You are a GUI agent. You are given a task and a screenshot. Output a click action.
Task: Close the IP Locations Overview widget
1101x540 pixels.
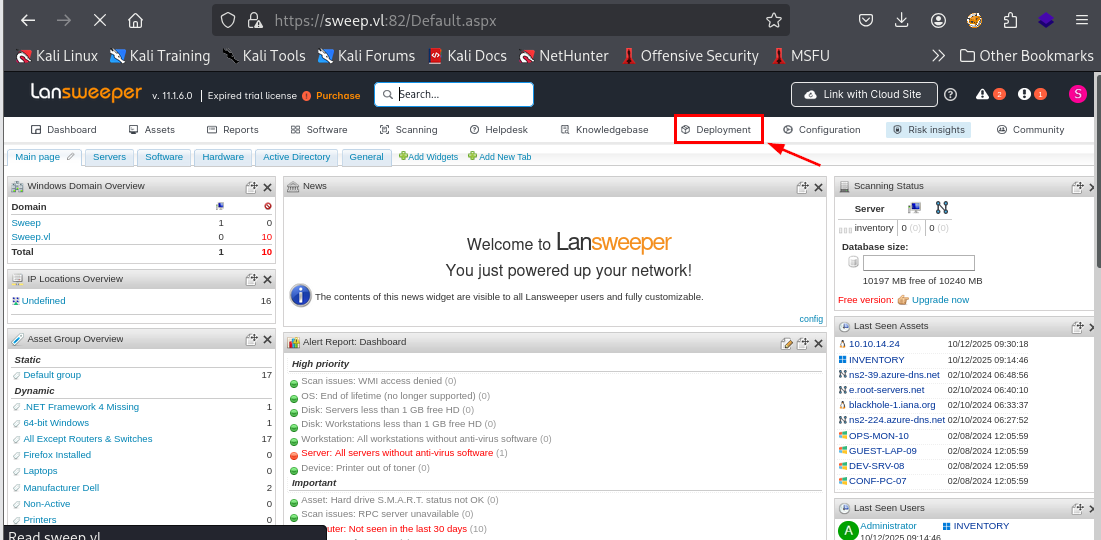(x=267, y=280)
